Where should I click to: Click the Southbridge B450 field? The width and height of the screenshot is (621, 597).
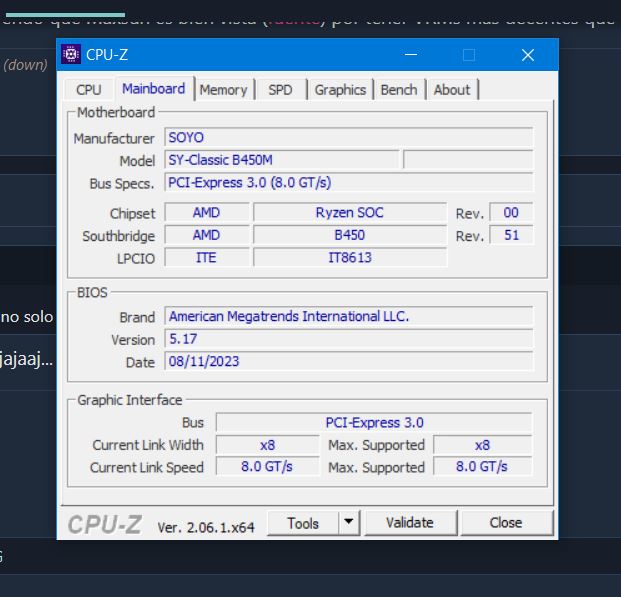(x=349, y=235)
